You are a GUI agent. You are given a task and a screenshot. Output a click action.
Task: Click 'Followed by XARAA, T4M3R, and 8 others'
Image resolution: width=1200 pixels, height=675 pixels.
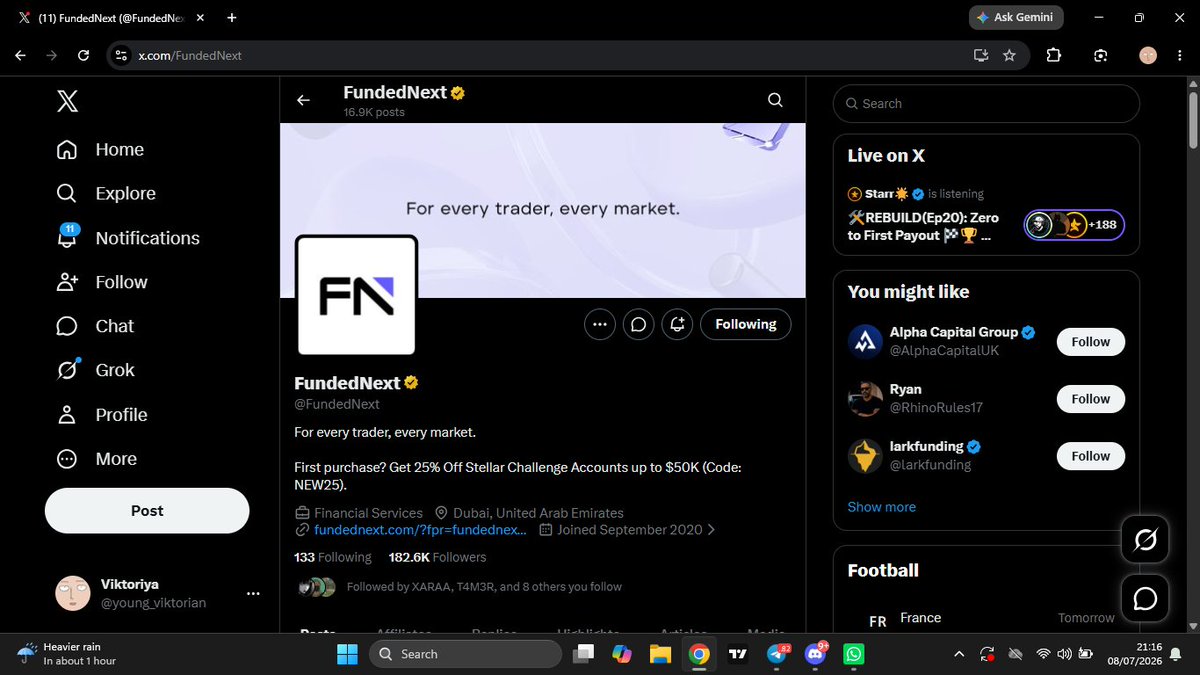point(484,587)
